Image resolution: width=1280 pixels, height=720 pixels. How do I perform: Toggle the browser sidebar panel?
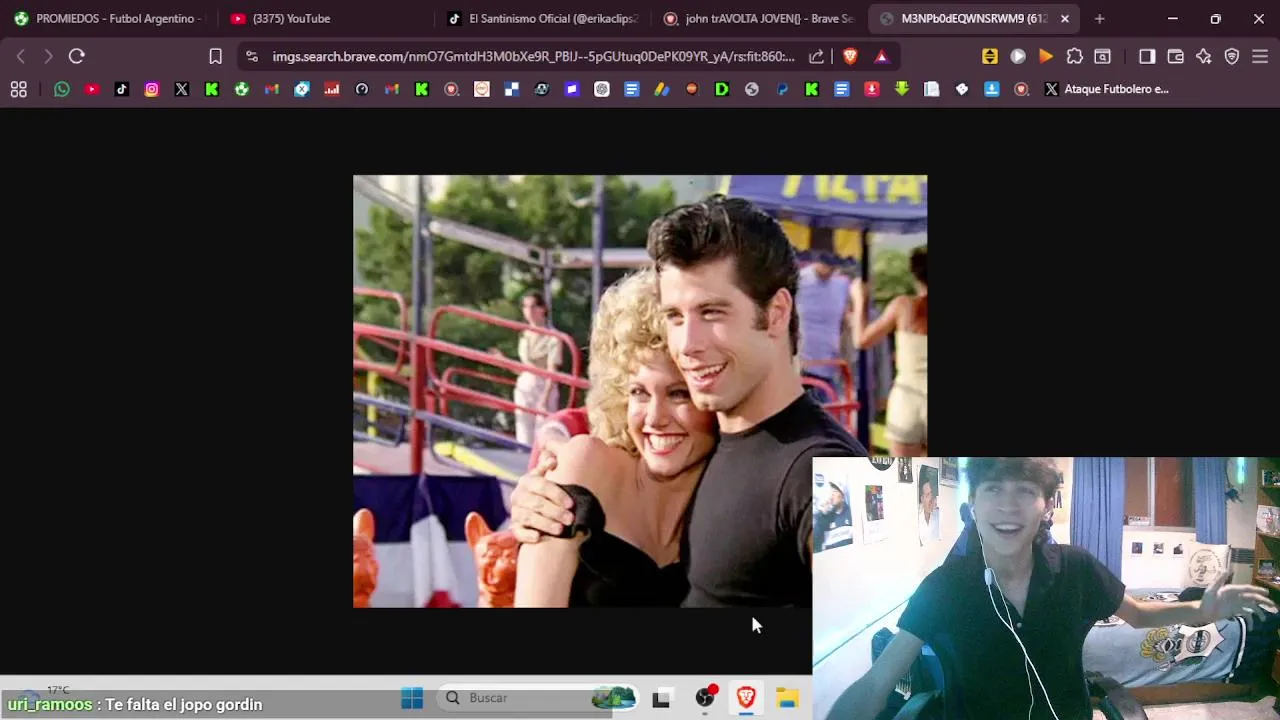tap(1147, 57)
